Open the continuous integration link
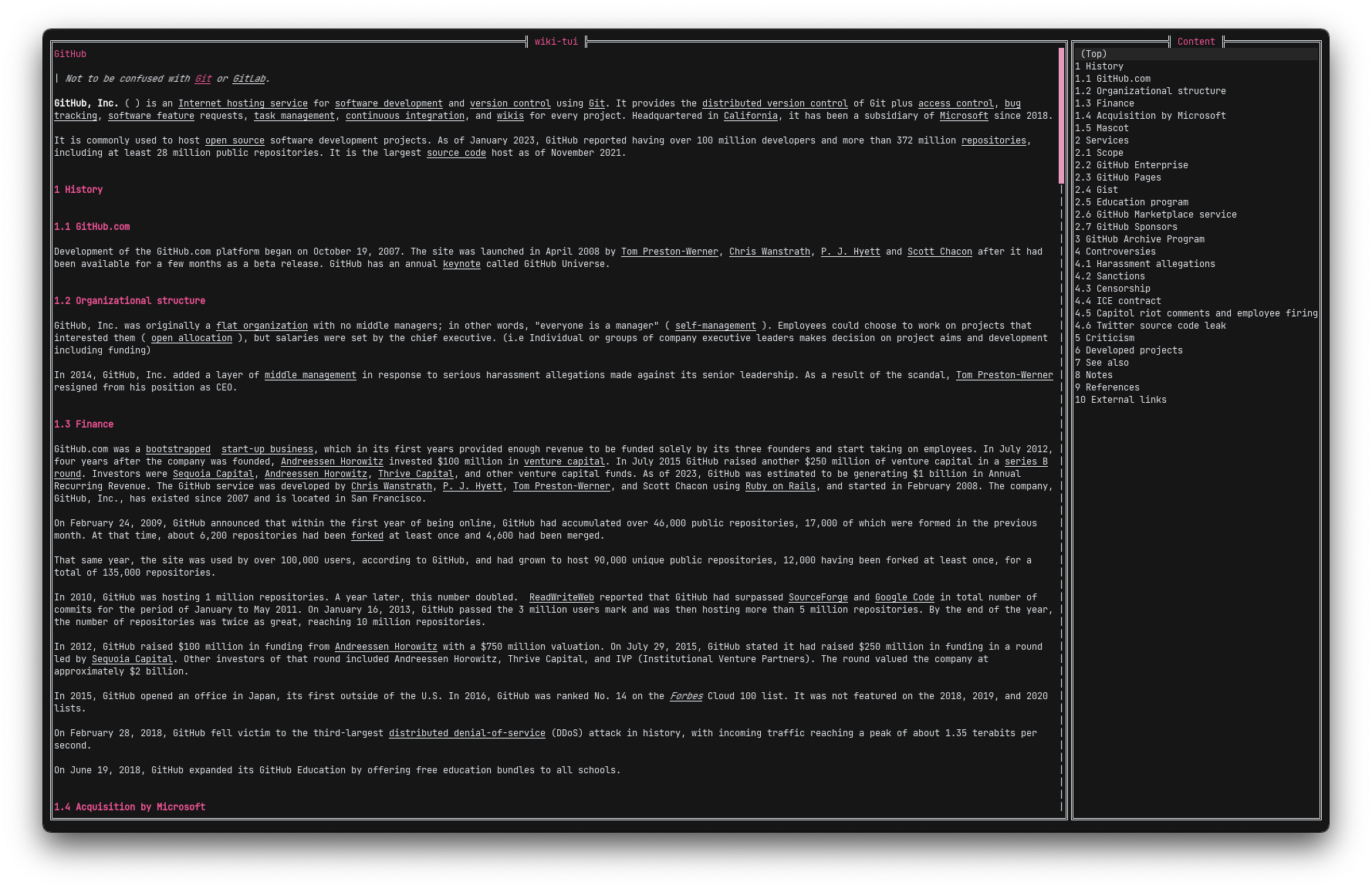1372x889 pixels. (405, 116)
